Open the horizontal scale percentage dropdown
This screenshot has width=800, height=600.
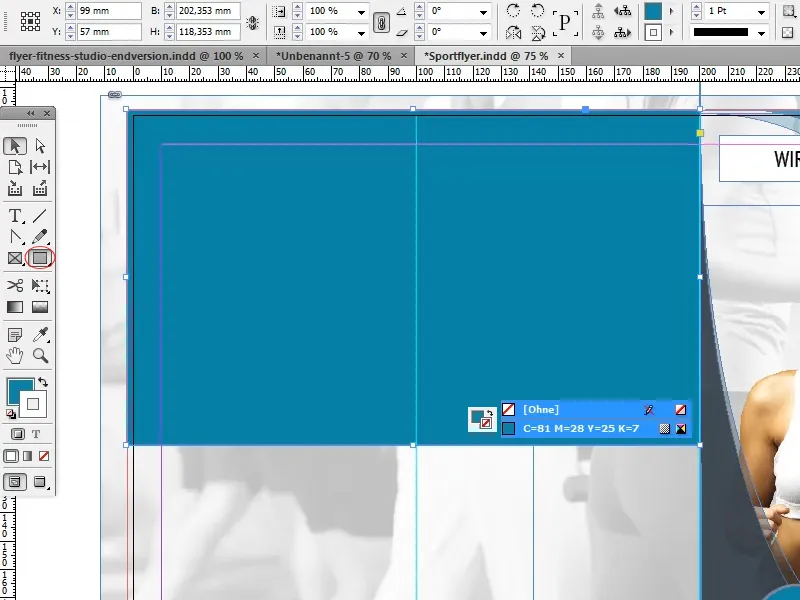(x=361, y=12)
